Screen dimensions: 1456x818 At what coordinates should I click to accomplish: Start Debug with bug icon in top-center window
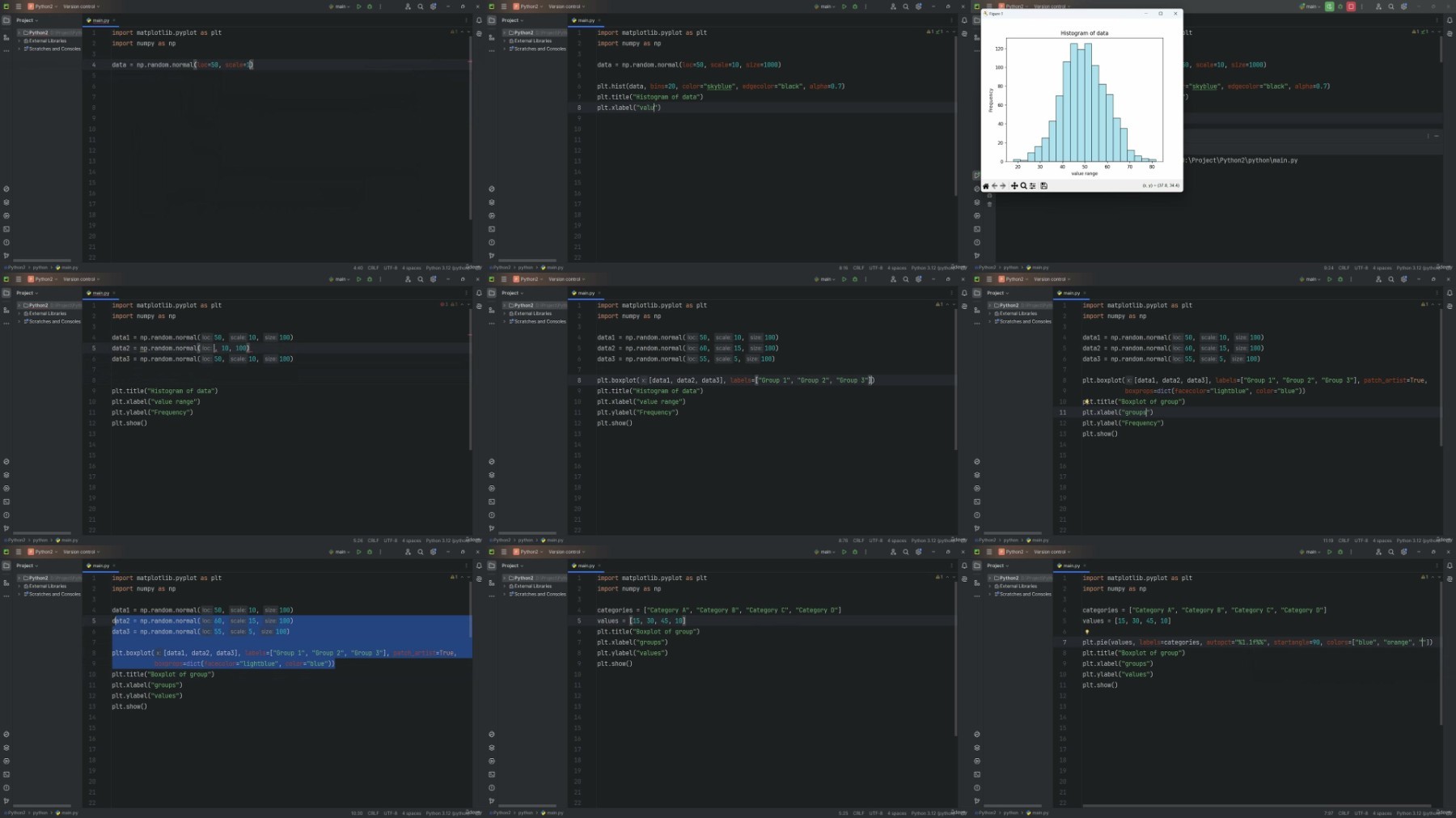tap(855, 6)
